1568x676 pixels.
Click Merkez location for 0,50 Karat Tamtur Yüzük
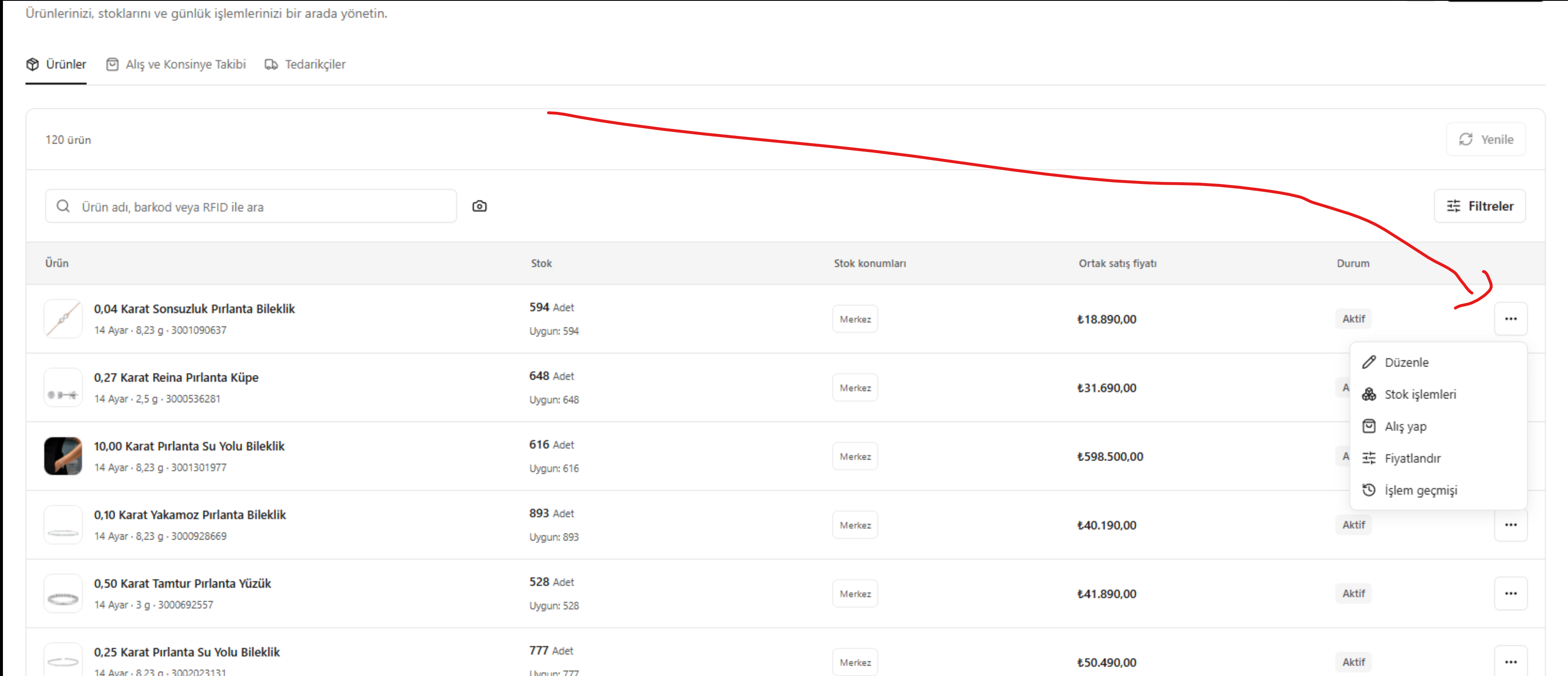point(855,594)
